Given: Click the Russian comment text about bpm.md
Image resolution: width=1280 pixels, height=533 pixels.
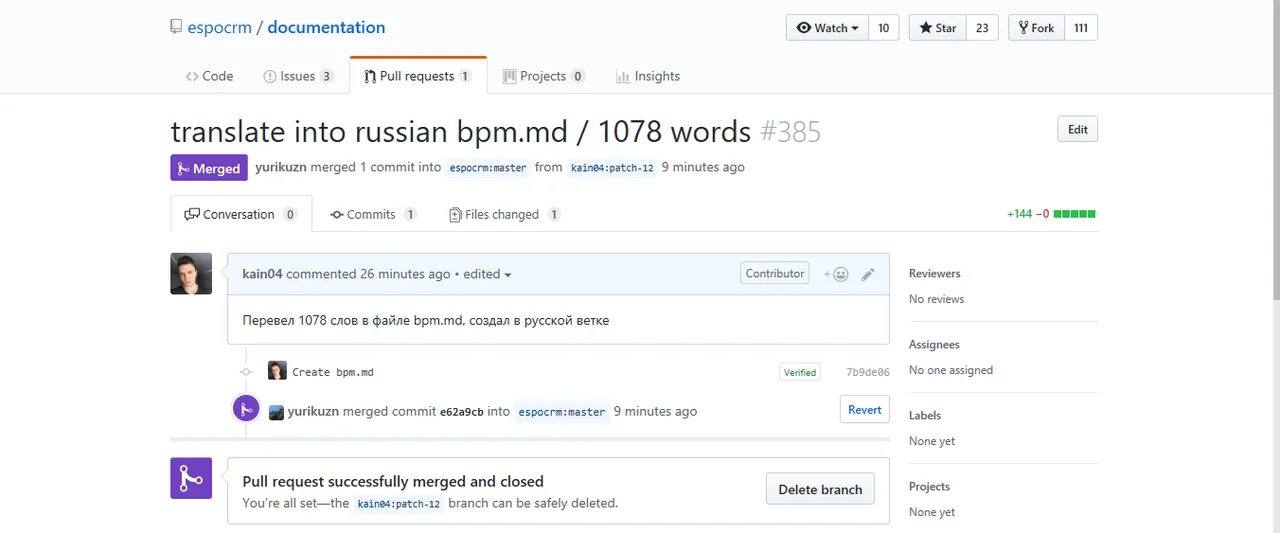Looking at the screenshot, I should click(x=426, y=320).
